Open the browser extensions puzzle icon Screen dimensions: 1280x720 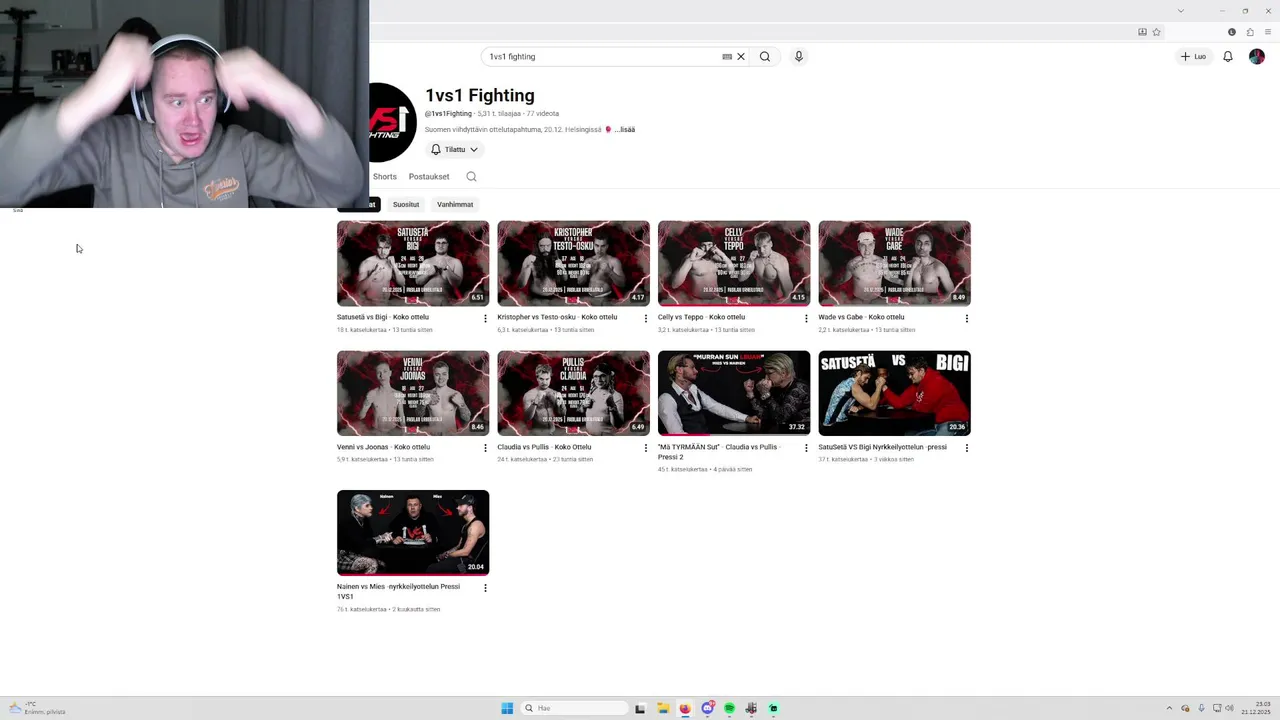point(1250,32)
